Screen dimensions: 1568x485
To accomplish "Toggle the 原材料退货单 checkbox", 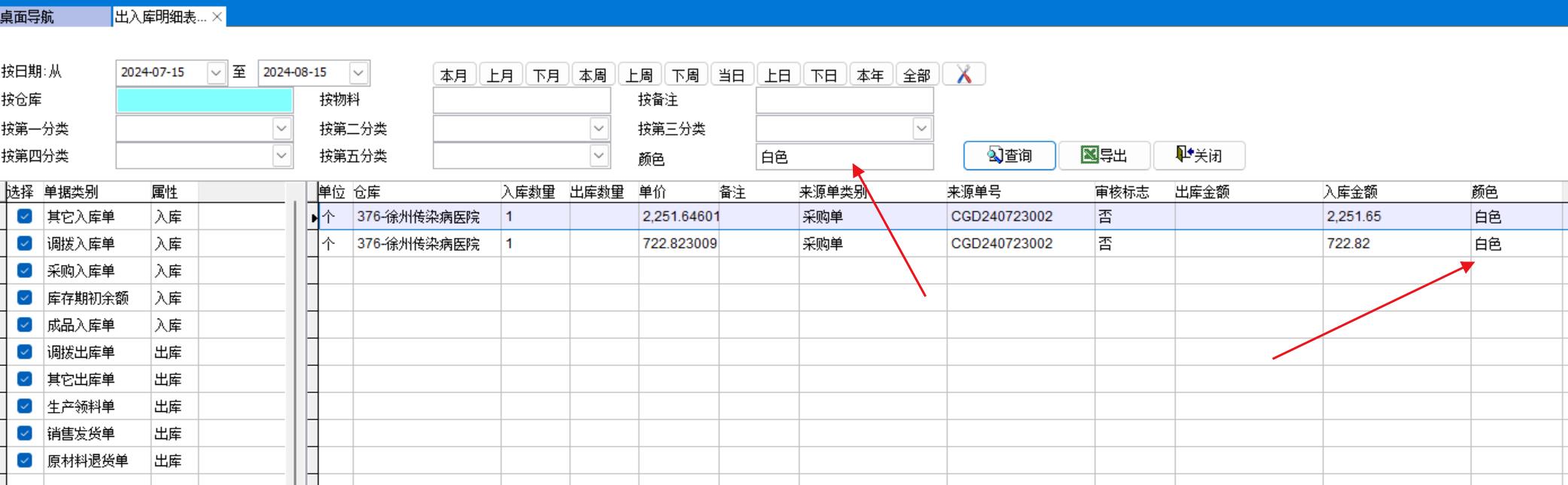I will pyautogui.click(x=25, y=461).
